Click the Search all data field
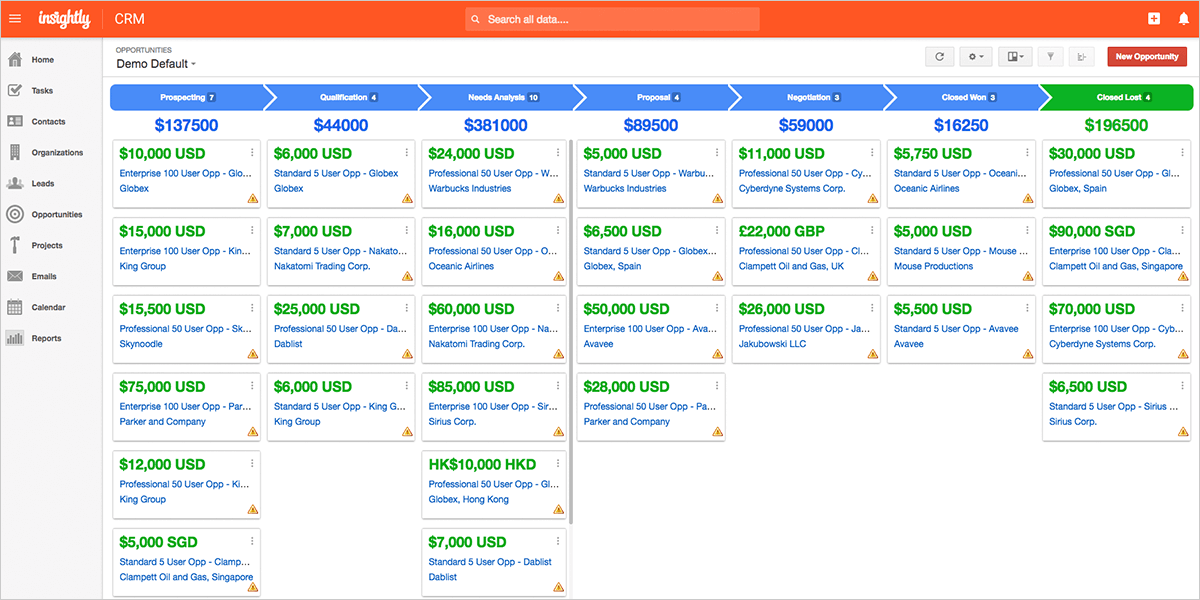The height and width of the screenshot is (600, 1200). [x=612, y=19]
